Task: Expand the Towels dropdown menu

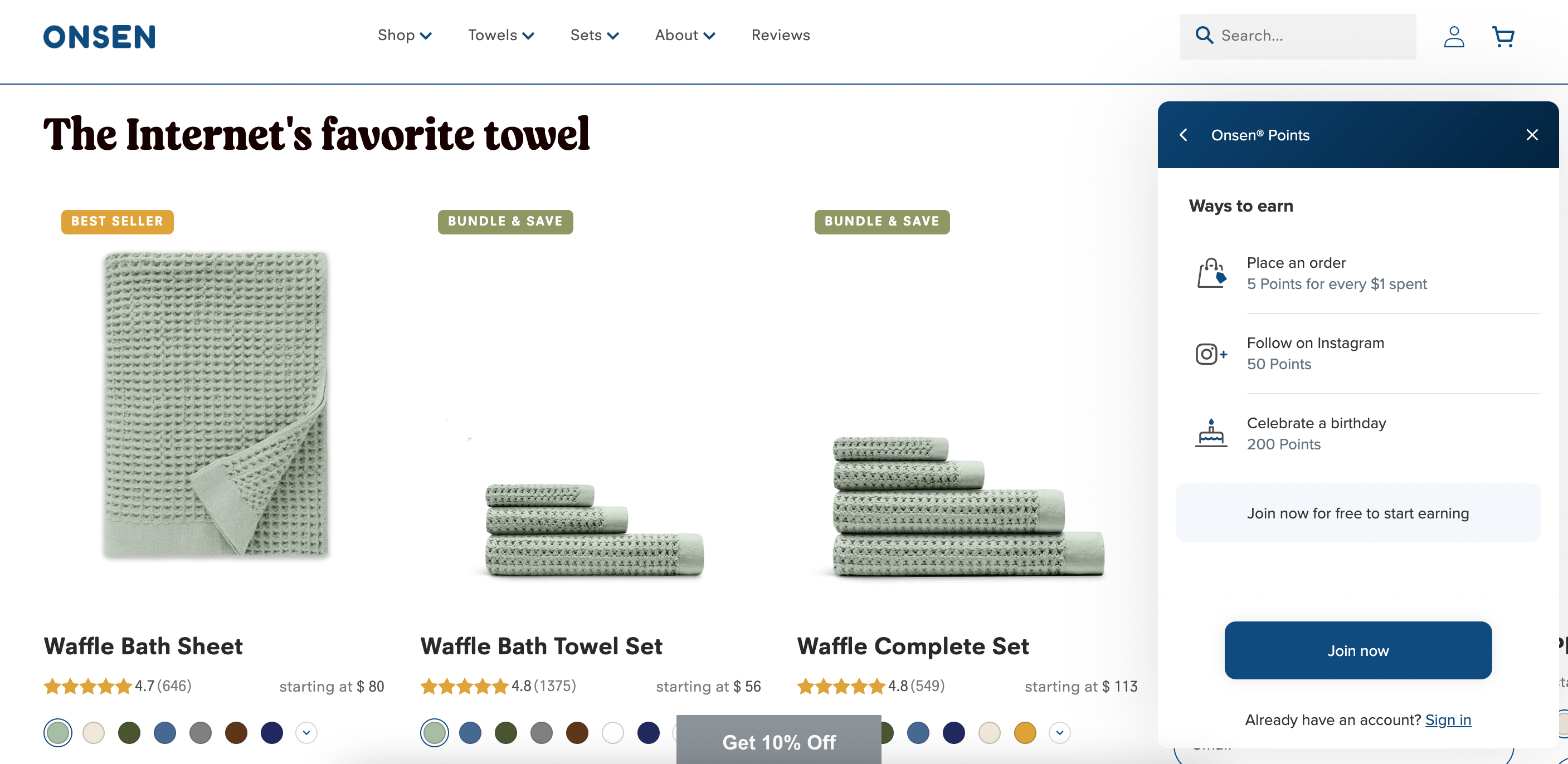Action: 500,35
